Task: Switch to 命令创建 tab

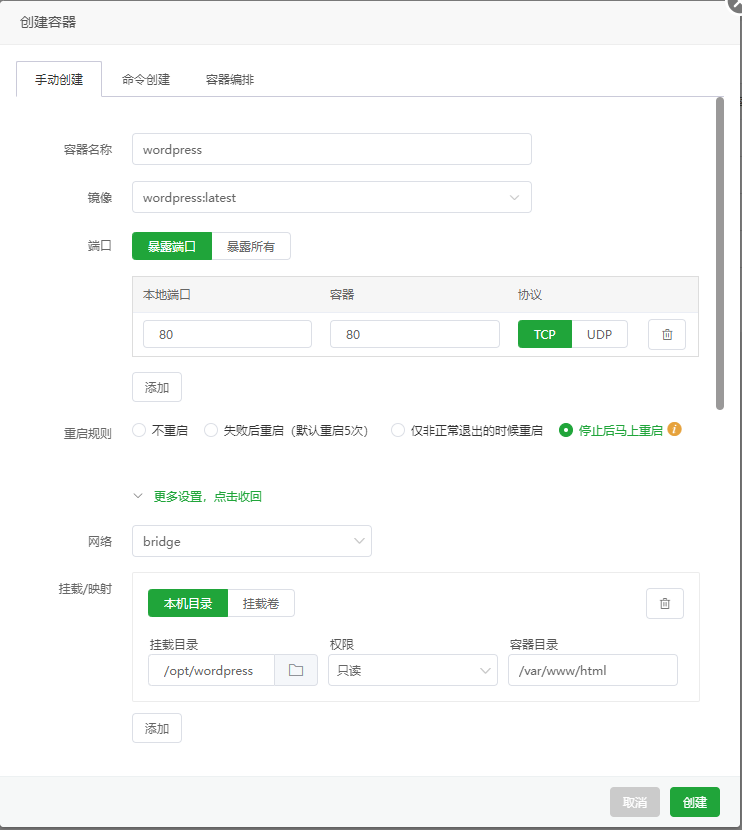Action: point(146,79)
